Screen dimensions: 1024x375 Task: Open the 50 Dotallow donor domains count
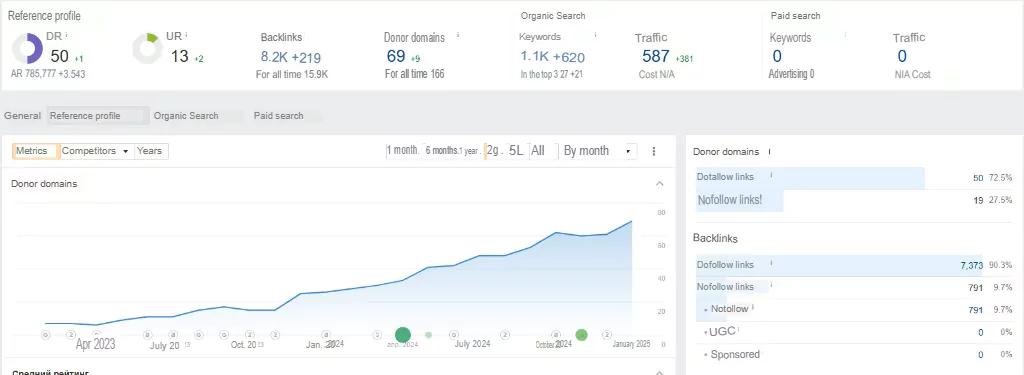(978, 178)
